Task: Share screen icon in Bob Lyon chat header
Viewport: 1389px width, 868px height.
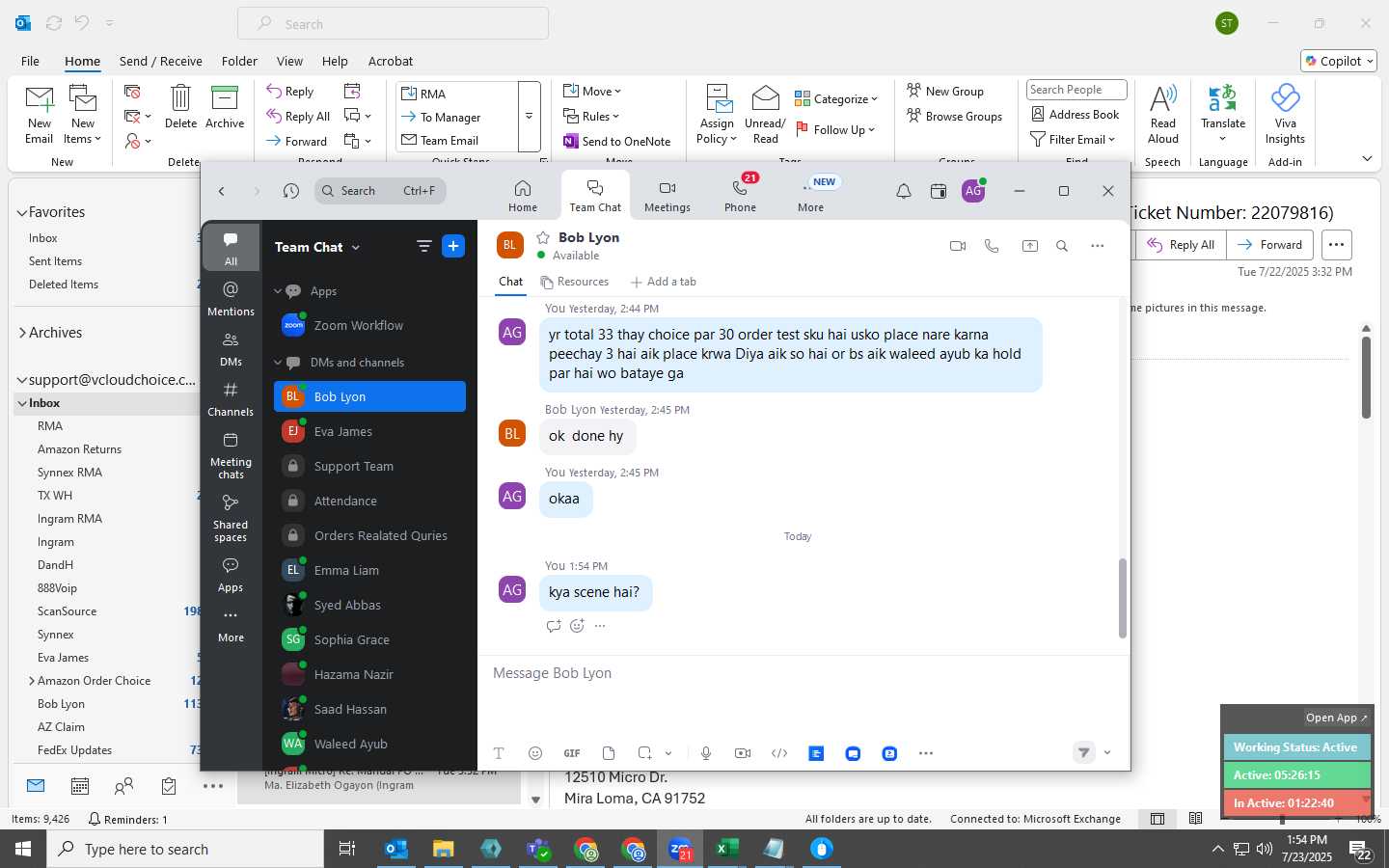Action: 1030,246
